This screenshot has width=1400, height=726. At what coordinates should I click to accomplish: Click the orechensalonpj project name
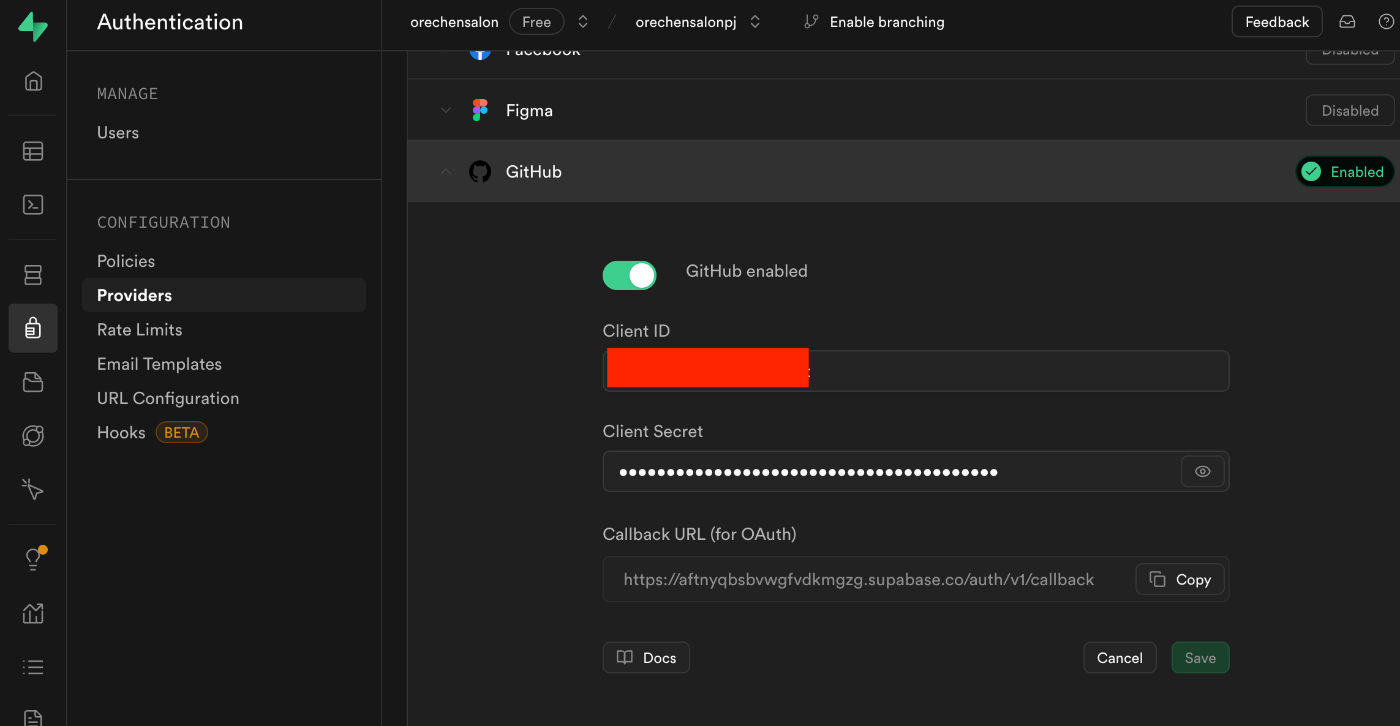(x=686, y=22)
